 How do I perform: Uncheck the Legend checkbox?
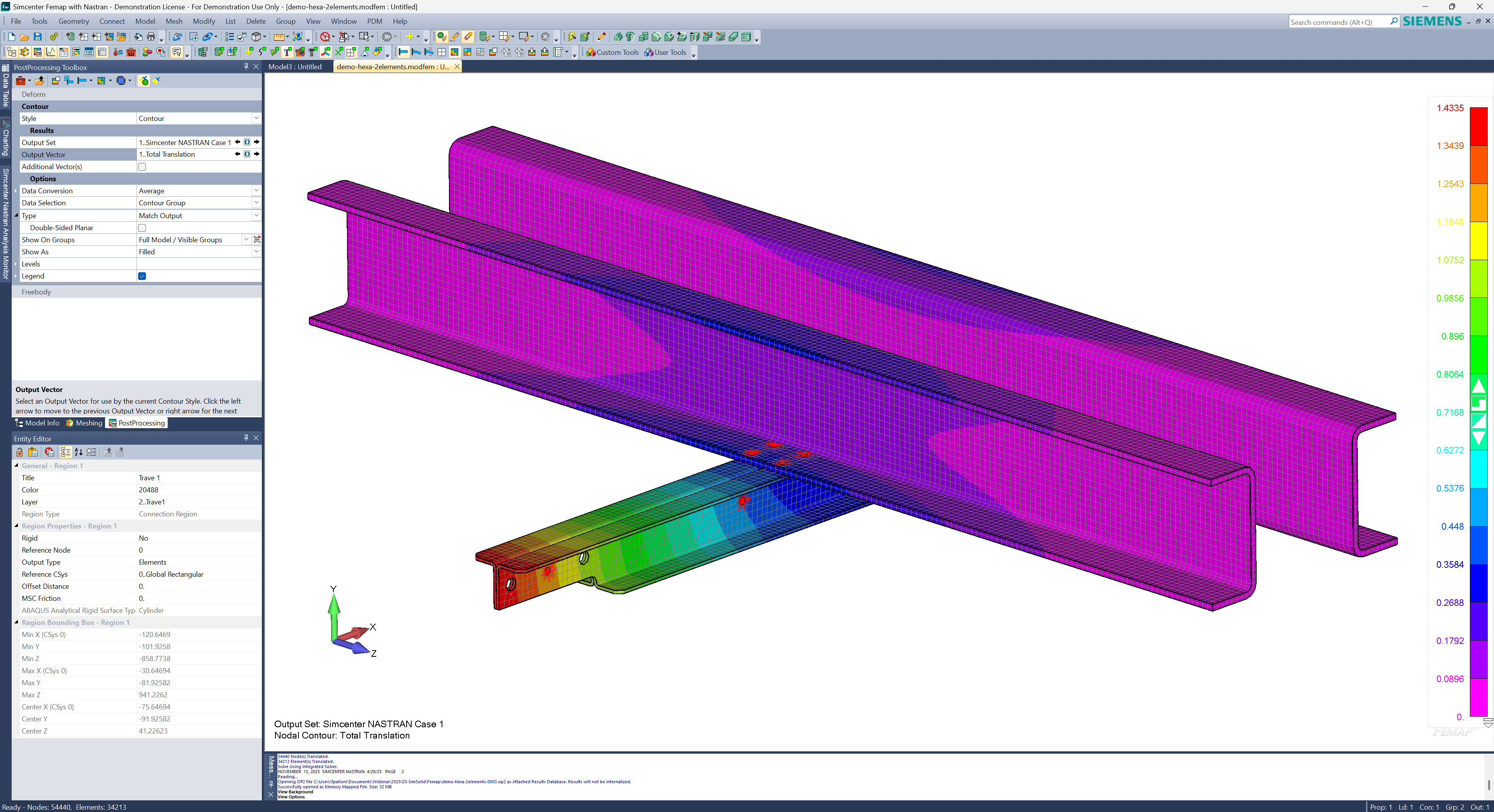click(142, 276)
